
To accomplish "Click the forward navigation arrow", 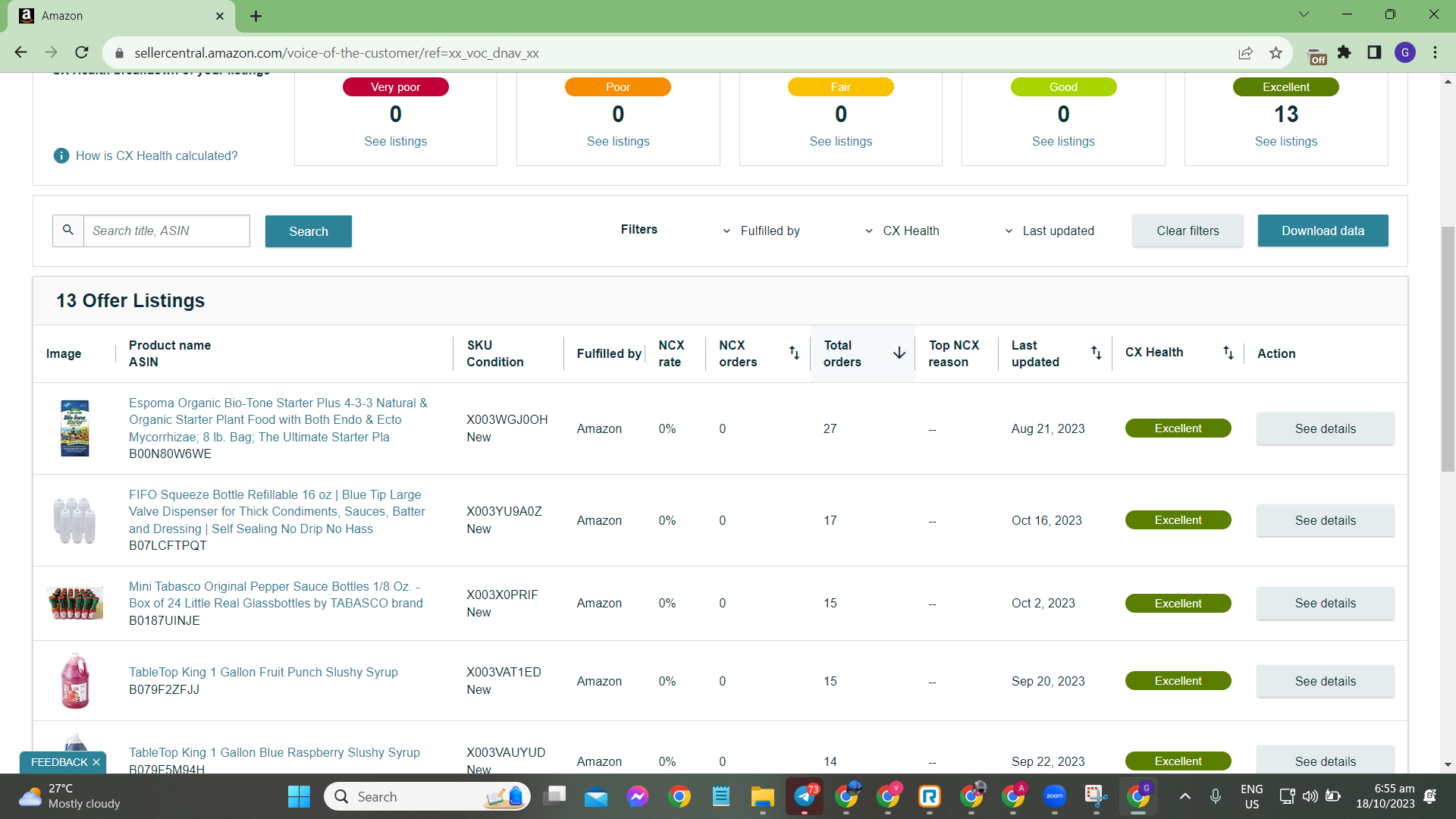I will [x=51, y=52].
